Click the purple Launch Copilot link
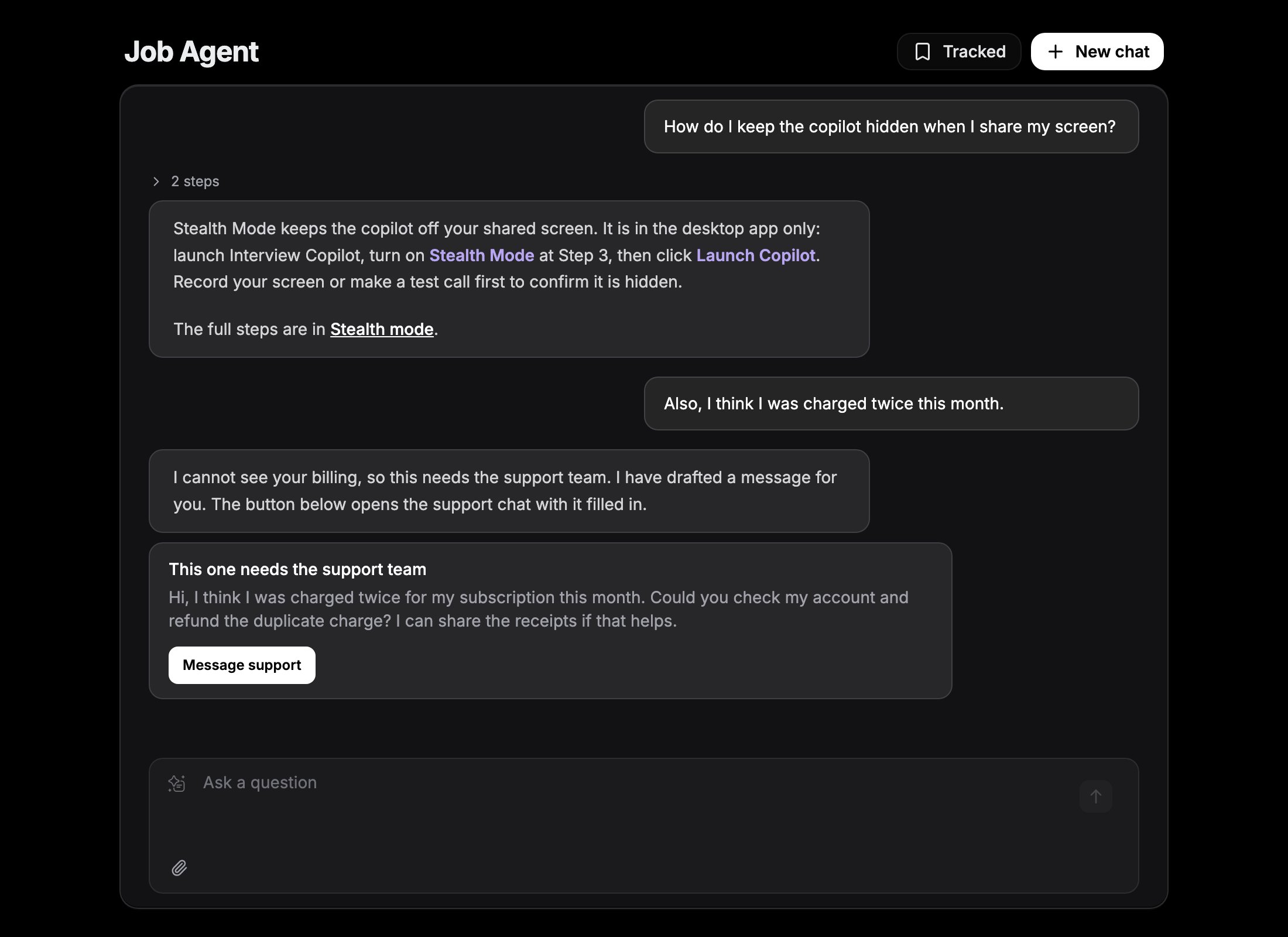The image size is (1288, 937). [x=756, y=255]
